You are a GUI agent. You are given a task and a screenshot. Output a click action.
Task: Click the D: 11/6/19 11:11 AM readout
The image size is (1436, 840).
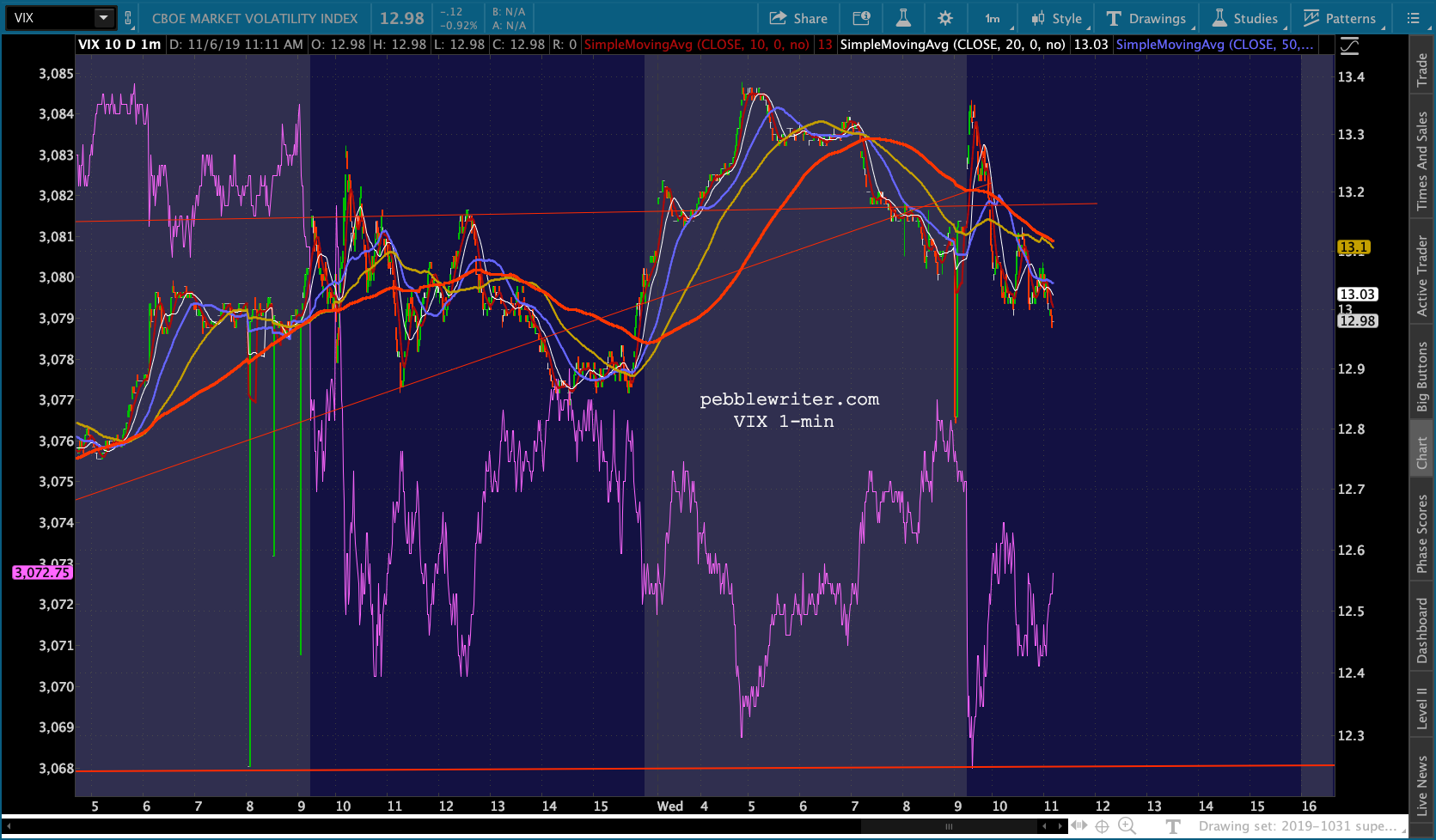(236, 45)
